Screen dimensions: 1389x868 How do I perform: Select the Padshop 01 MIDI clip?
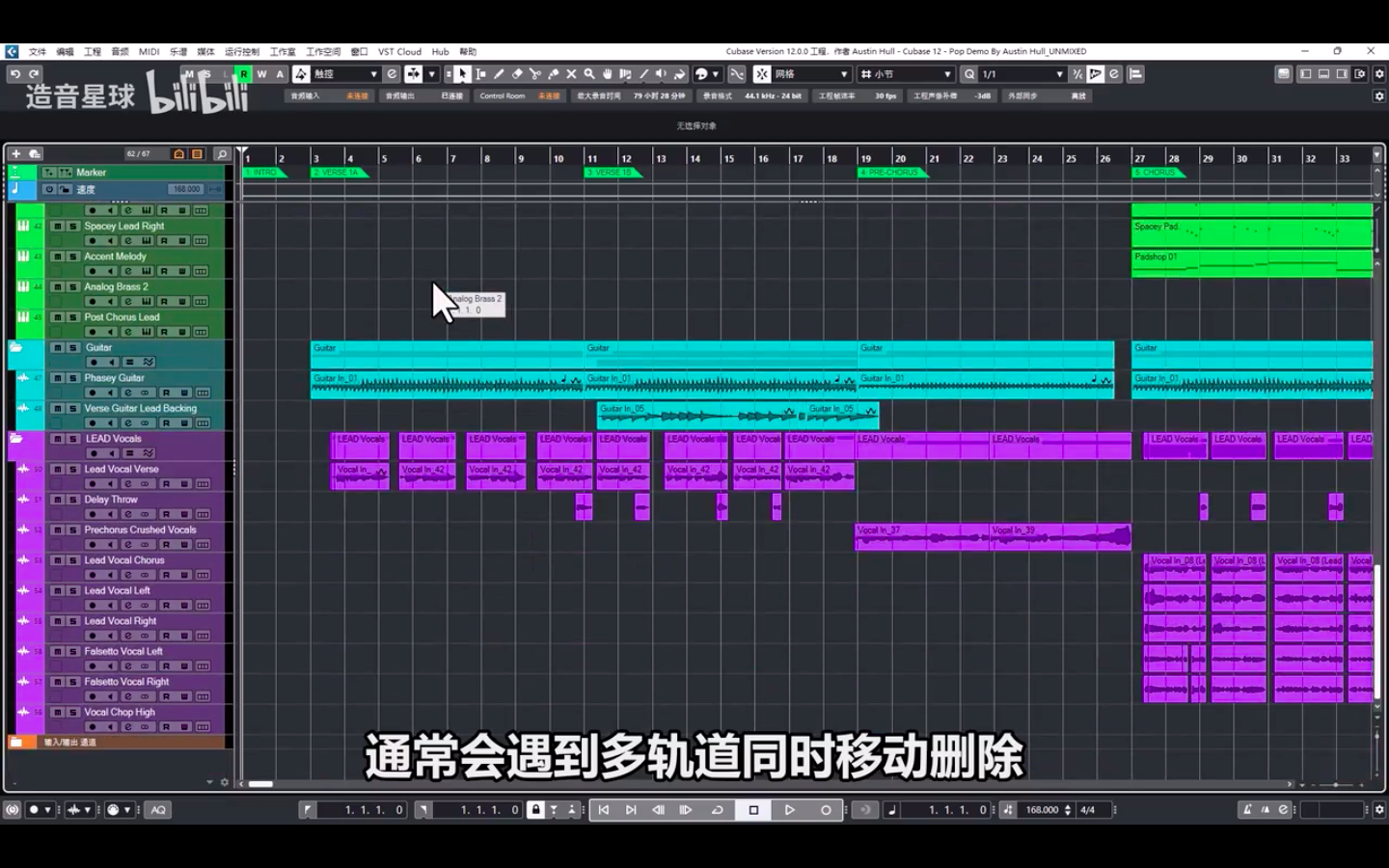coord(1252,263)
